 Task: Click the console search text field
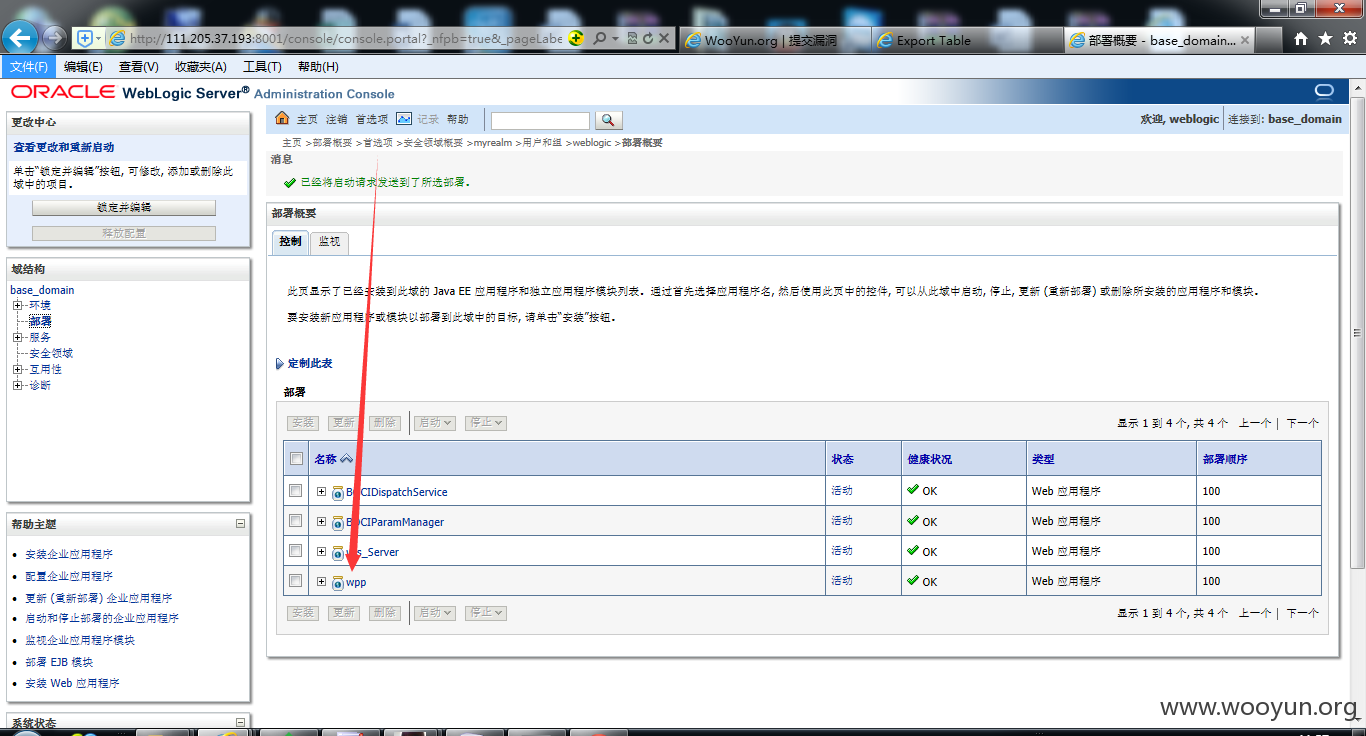tap(540, 120)
